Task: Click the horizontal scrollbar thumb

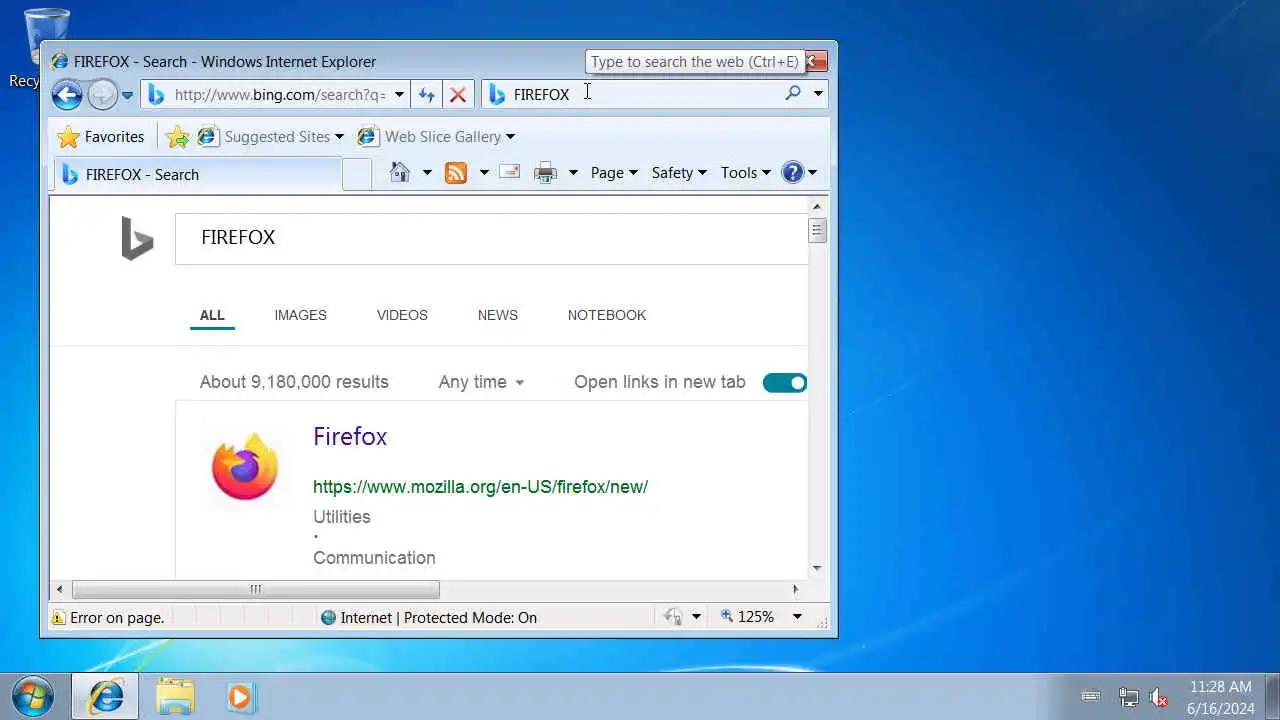Action: (255, 589)
